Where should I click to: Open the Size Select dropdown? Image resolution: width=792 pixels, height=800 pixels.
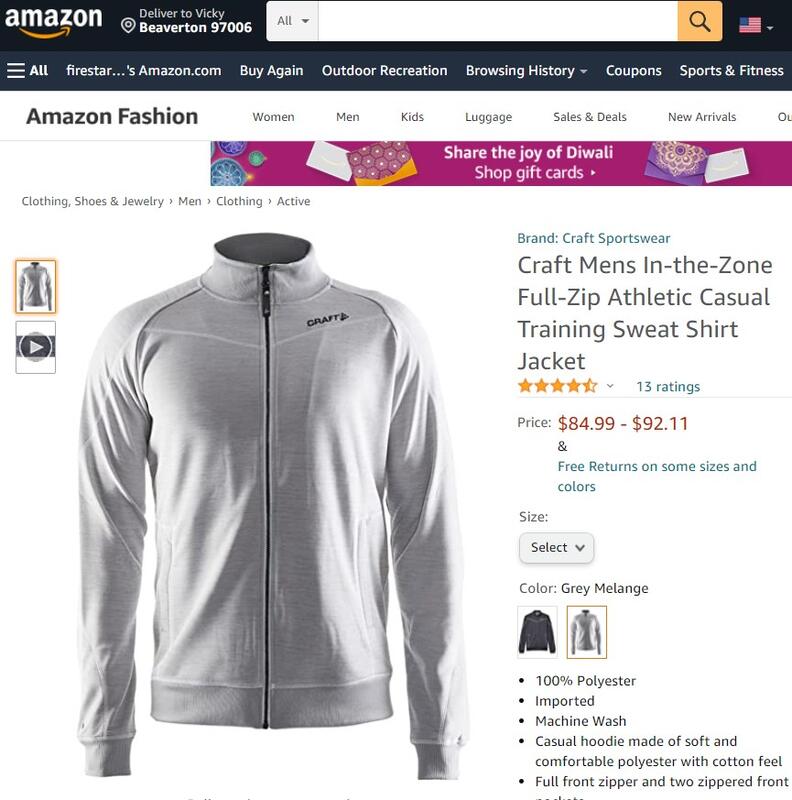tap(556, 548)
